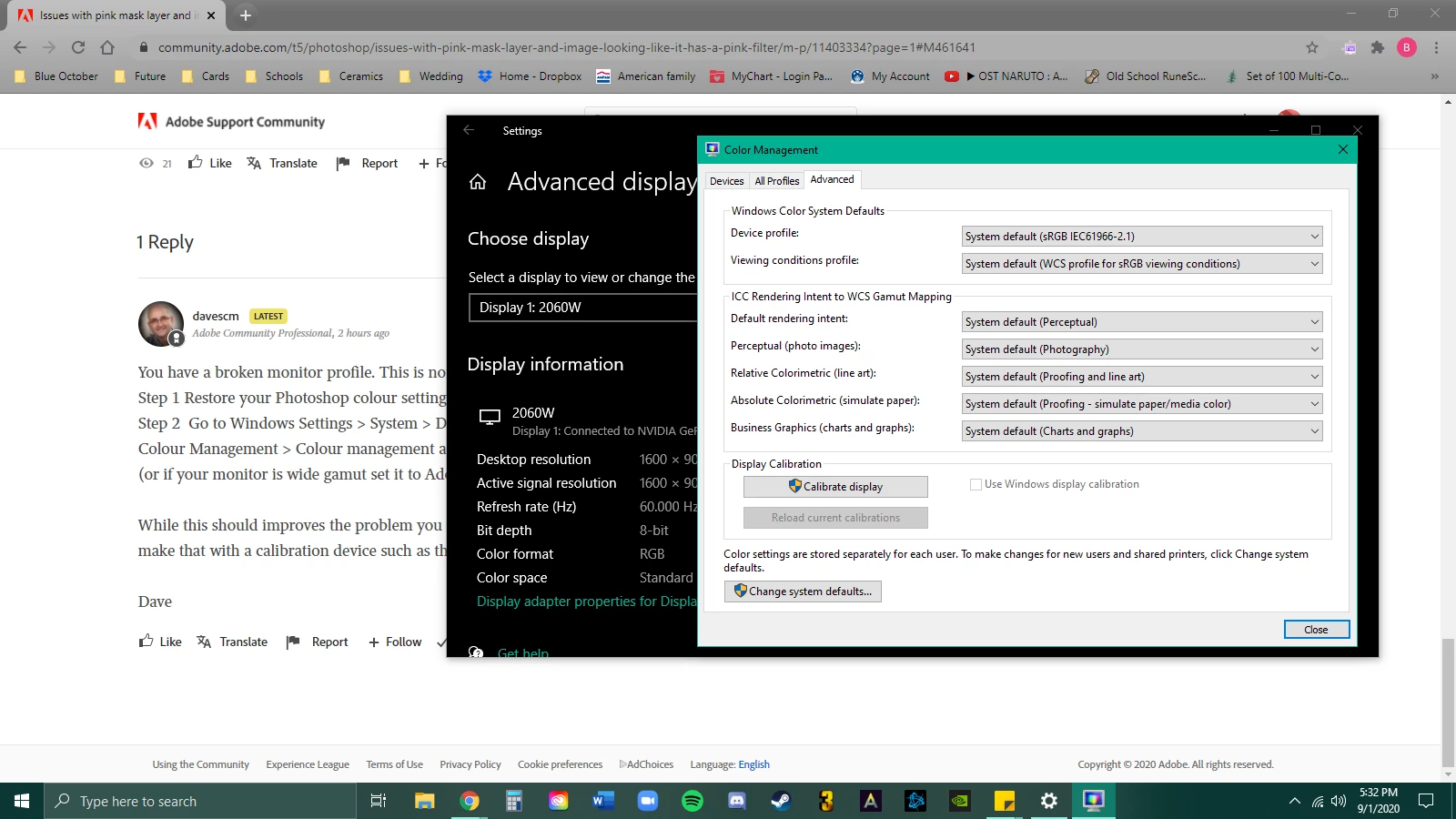Close the Color Management dialog via Close button
This screenshot has width=1456, height=819.
coord(1316,630)
